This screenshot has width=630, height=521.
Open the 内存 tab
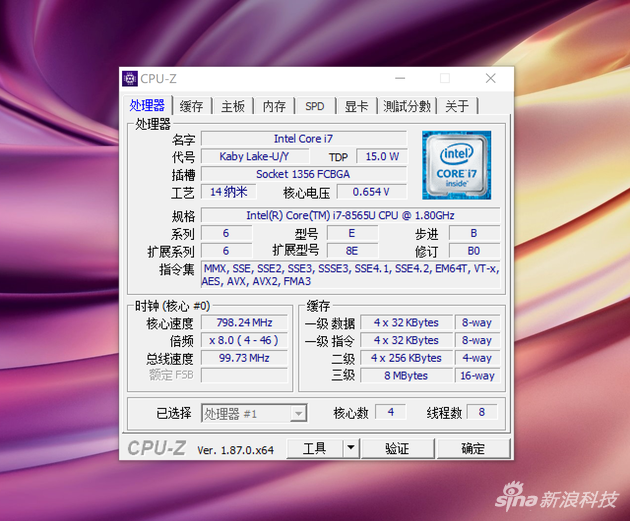pos(274,106)
